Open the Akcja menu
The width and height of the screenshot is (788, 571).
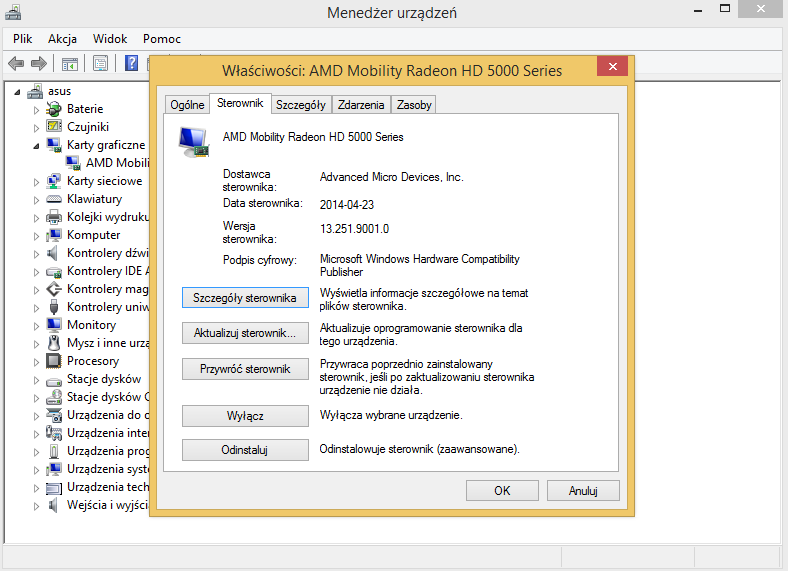click(62, 38)
